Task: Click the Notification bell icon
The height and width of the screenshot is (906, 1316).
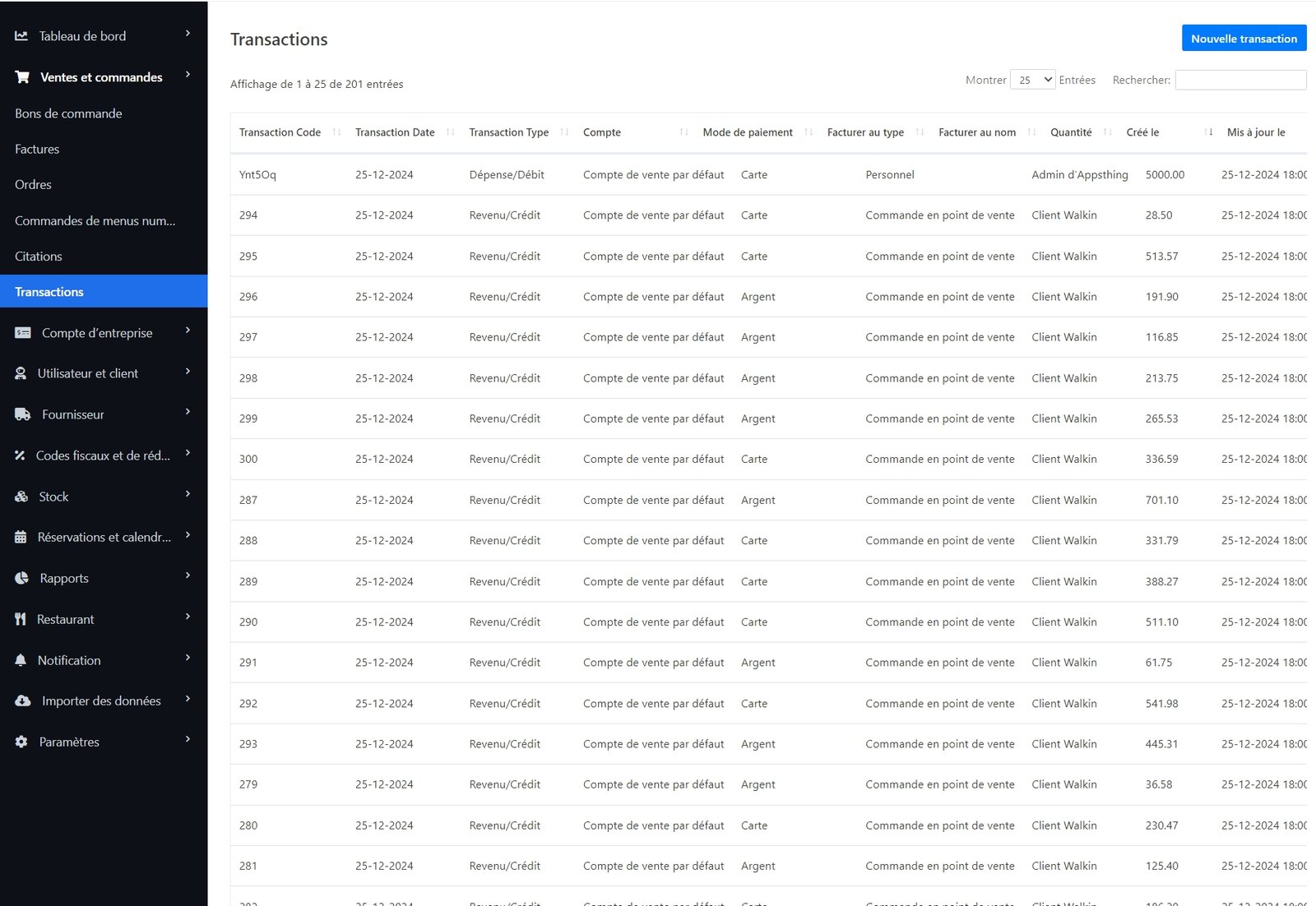Action: 21,660
